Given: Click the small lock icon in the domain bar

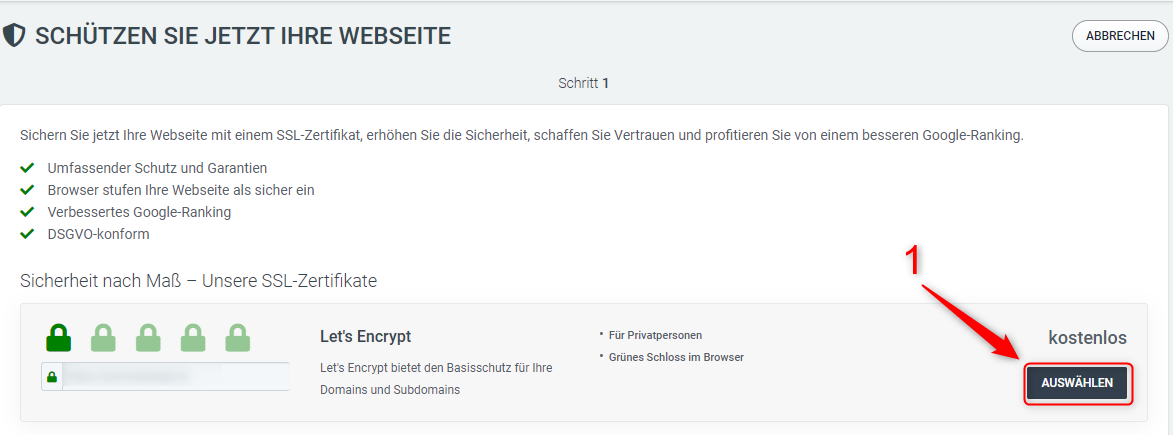Looking at the screenshot, I should [x=52, y=377].
